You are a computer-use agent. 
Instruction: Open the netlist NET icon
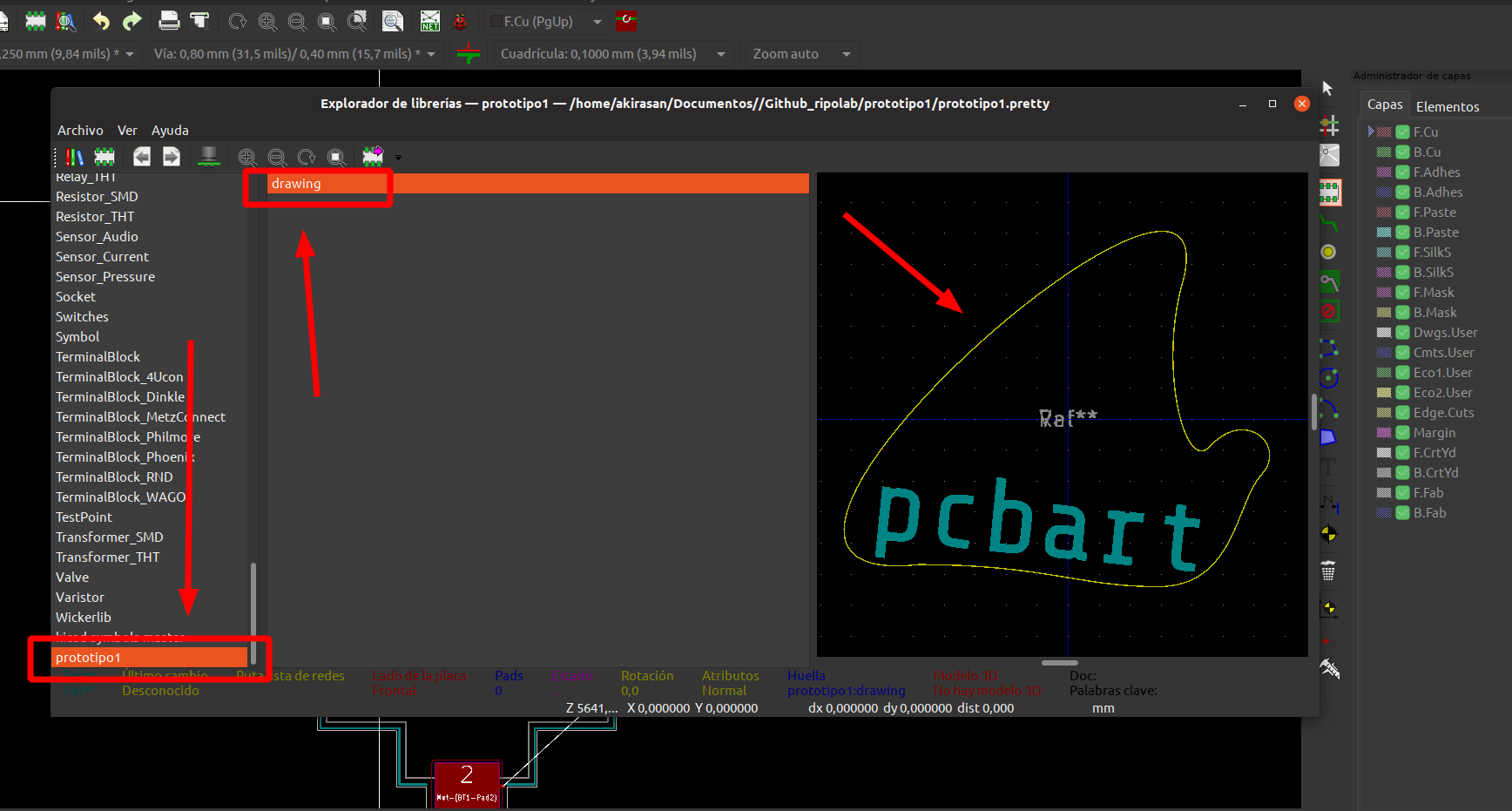(430, 21)
